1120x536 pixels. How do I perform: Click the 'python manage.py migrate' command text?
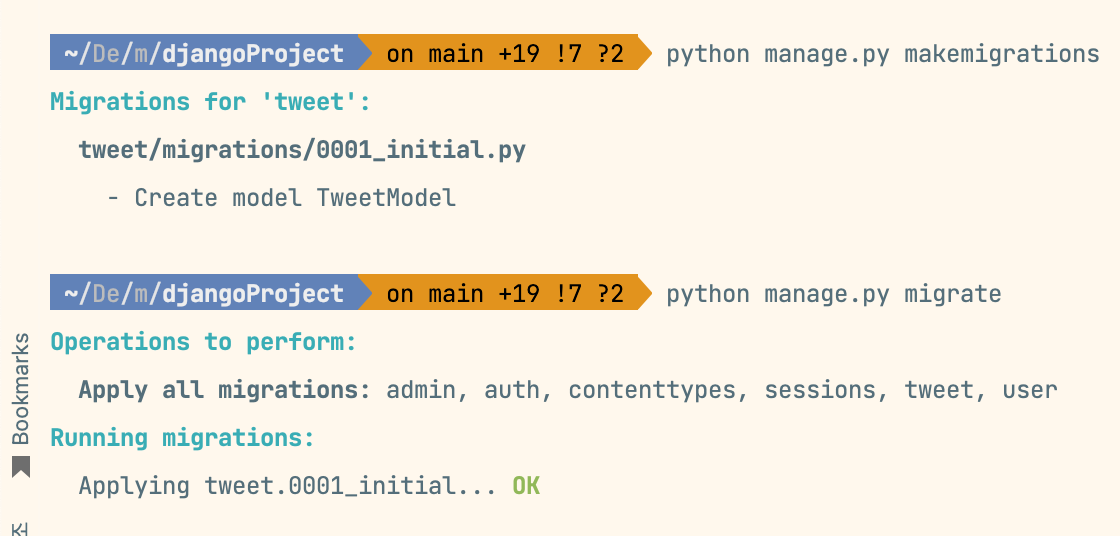(x=834, y=294)
